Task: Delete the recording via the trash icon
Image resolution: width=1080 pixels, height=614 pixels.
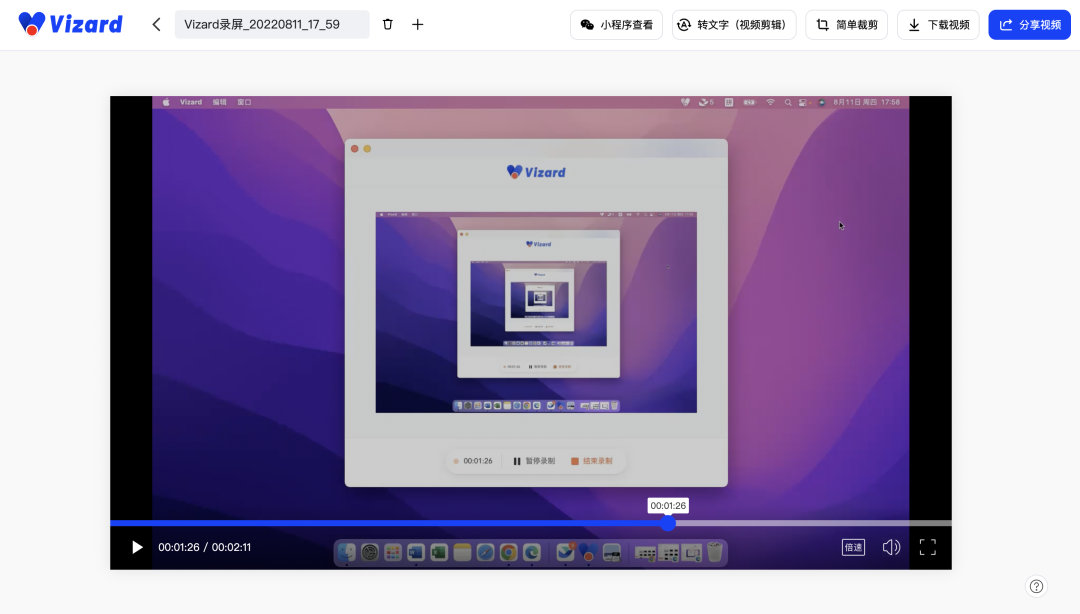Action: 388,23
